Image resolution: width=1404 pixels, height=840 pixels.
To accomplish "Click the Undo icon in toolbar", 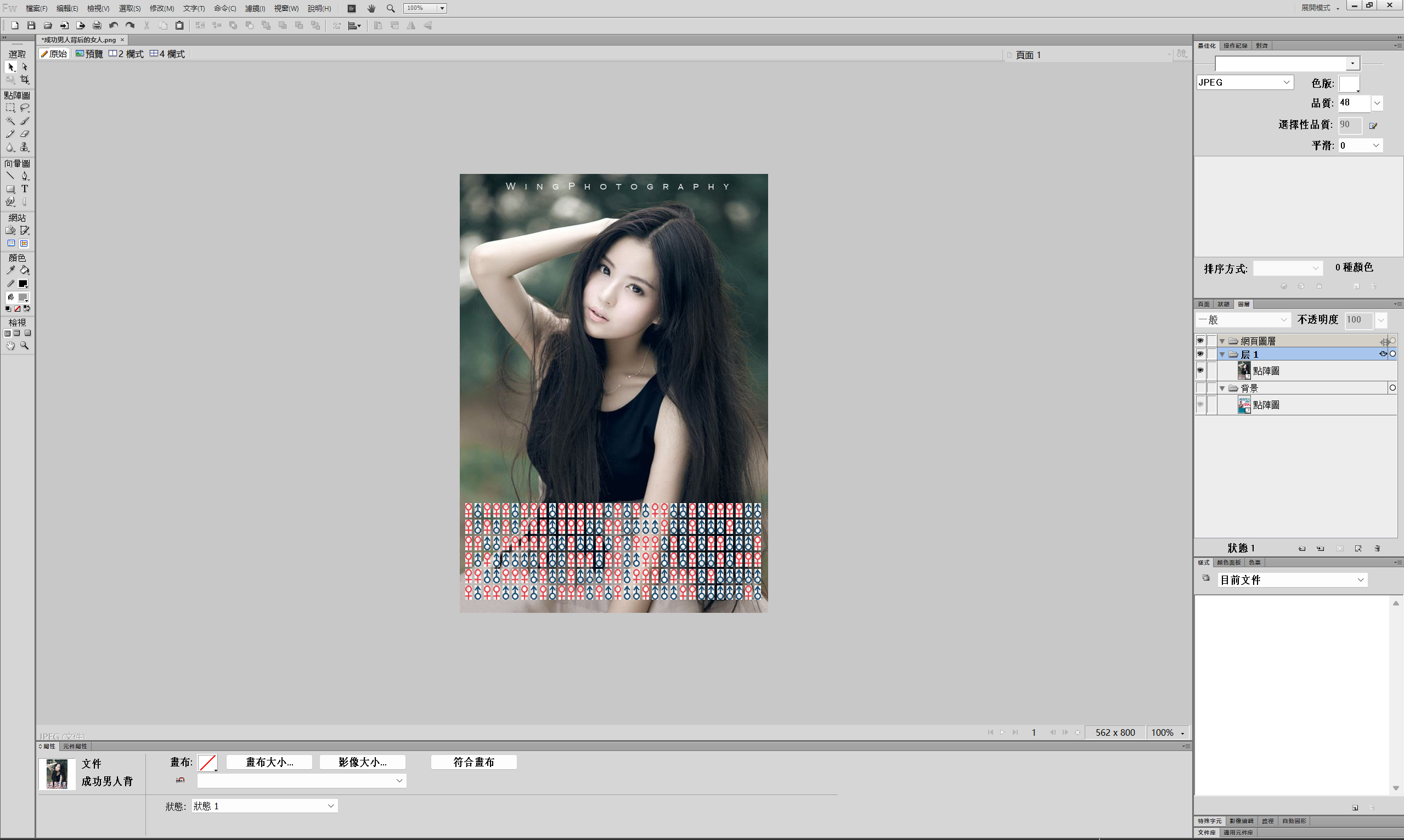I will (113, 25).
